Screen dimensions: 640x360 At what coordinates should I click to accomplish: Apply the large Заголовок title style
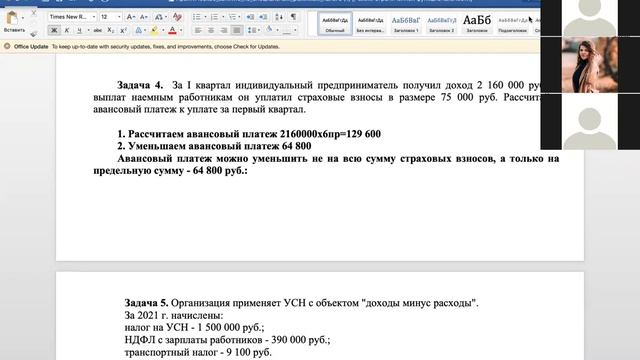point(477,23)
